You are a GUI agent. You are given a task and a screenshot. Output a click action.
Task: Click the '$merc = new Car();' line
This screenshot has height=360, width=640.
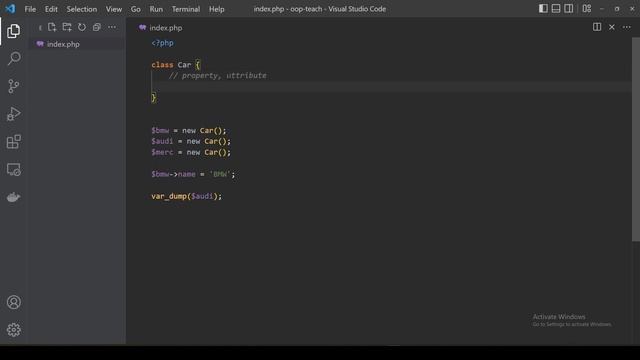(x=191, y=152)
